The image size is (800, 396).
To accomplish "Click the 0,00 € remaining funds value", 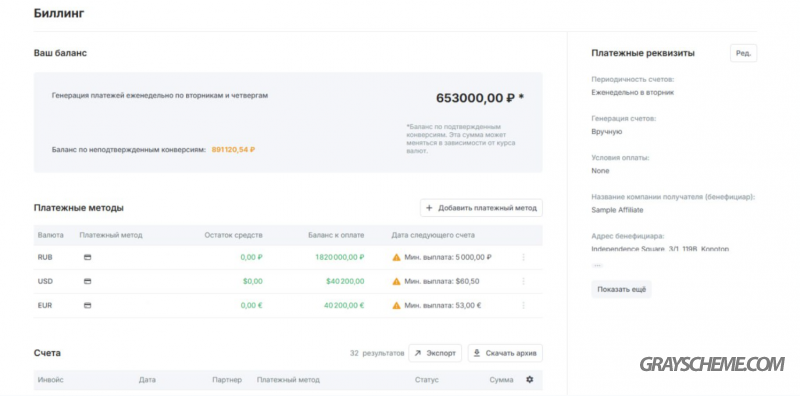I will [252, 305].
